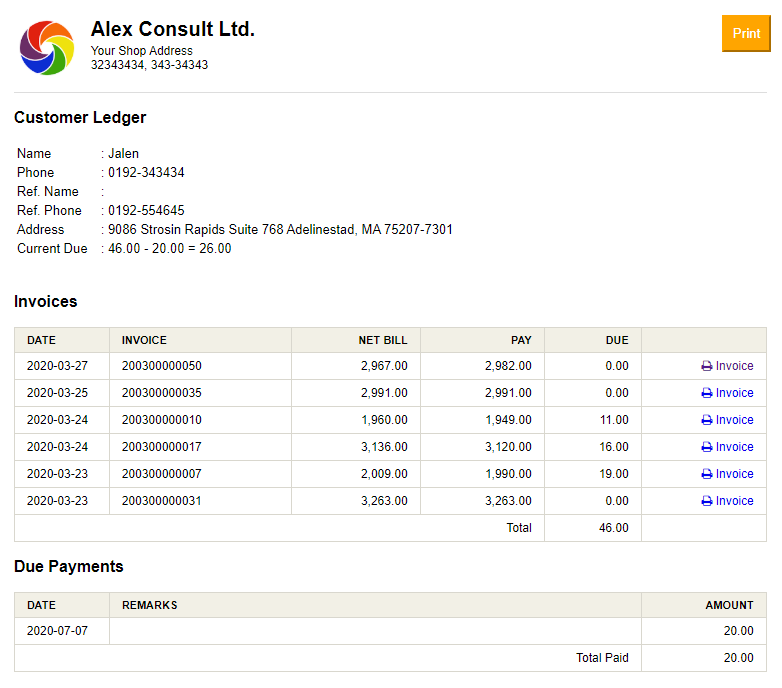Screen dimensions: 782x688
Task: Click printer icon for invoice 200300000050
Action: [707, 366]
